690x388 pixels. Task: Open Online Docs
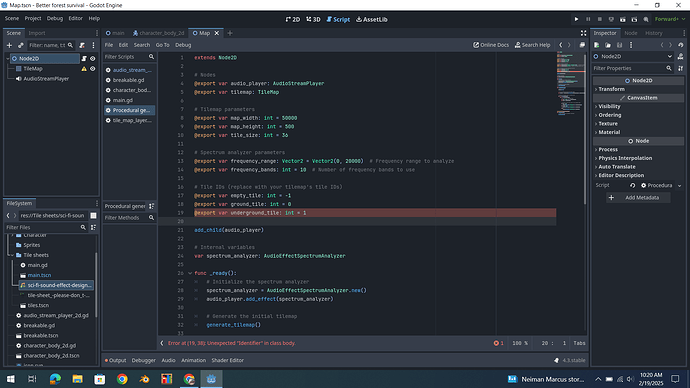491,45
